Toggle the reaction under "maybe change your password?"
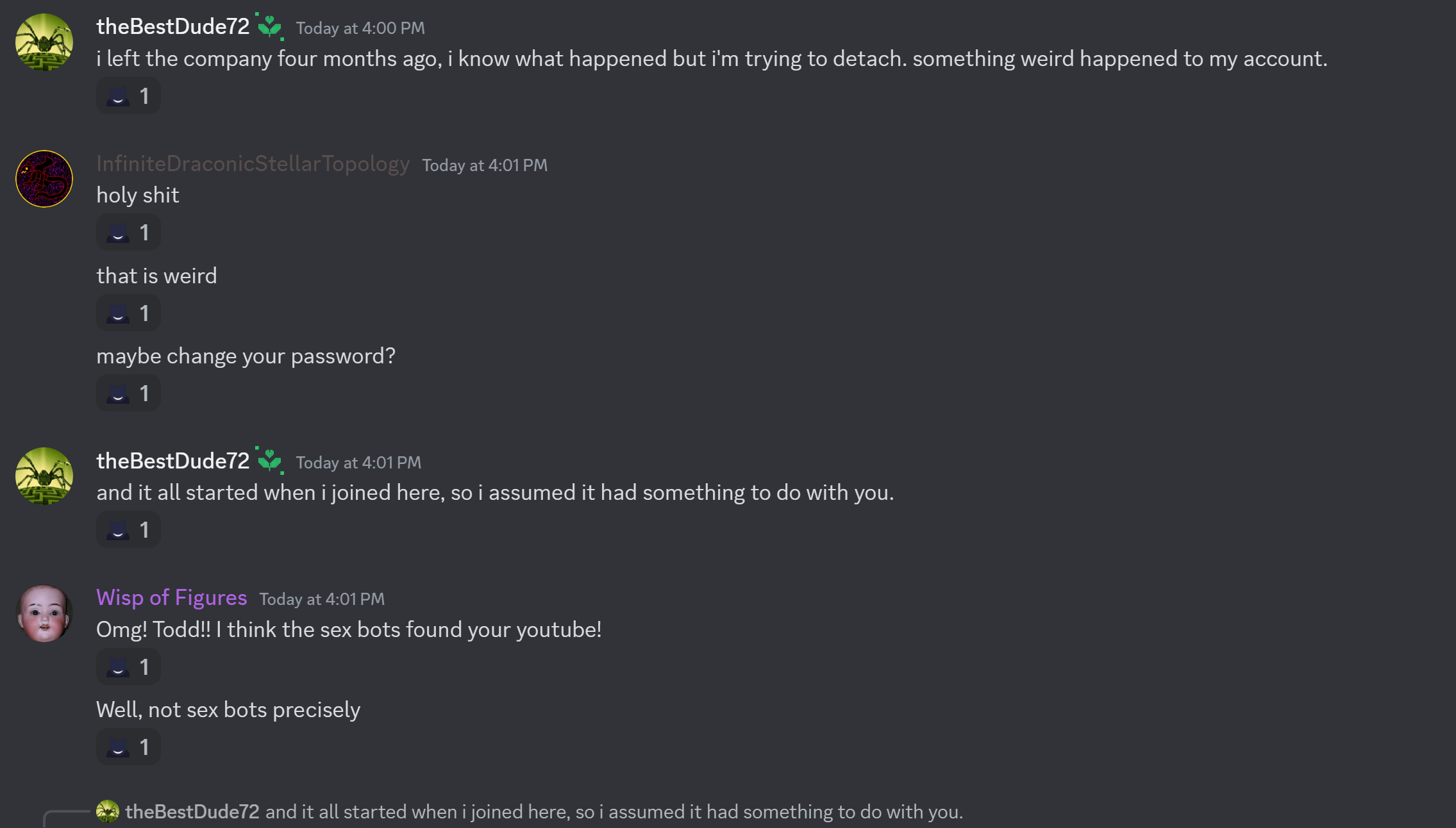The height and width of the screenshot is (828, 1456). pos(128,393)
